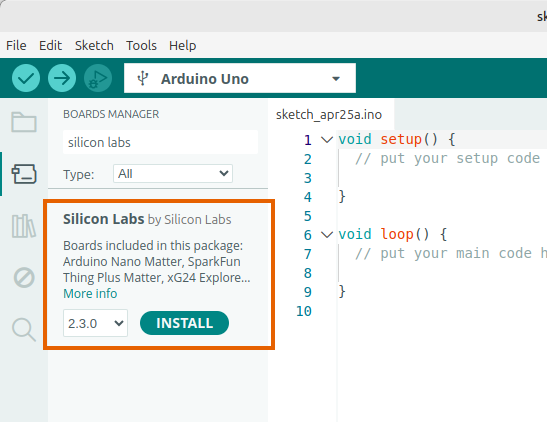The image size is (547, 422).
Task: Collapse the loop() function fold arrow
Action: point(327,235)
